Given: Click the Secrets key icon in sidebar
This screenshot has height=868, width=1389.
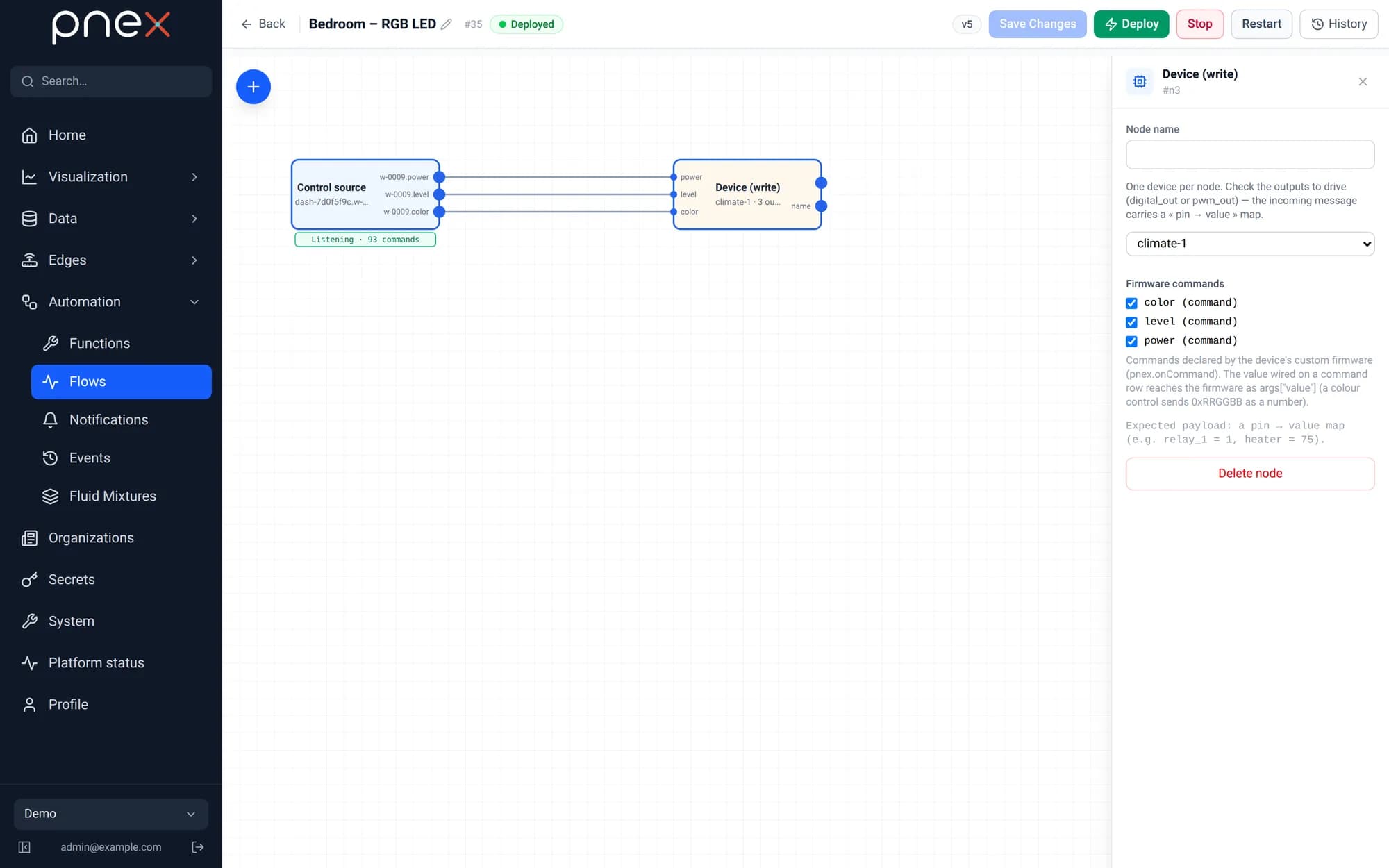Looking at the screenshot, I should (29, 580).
